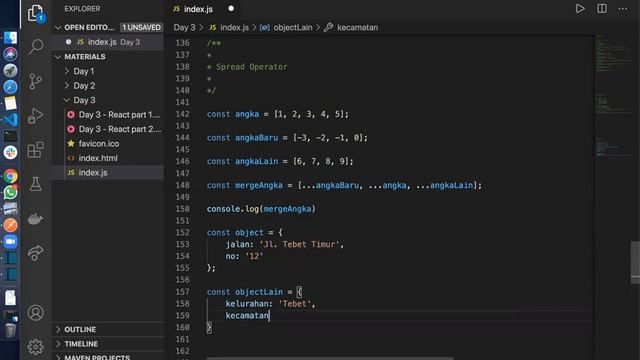Expand the OUTLINE section
This screenshot has width=640, height=360.
(80, 329)
